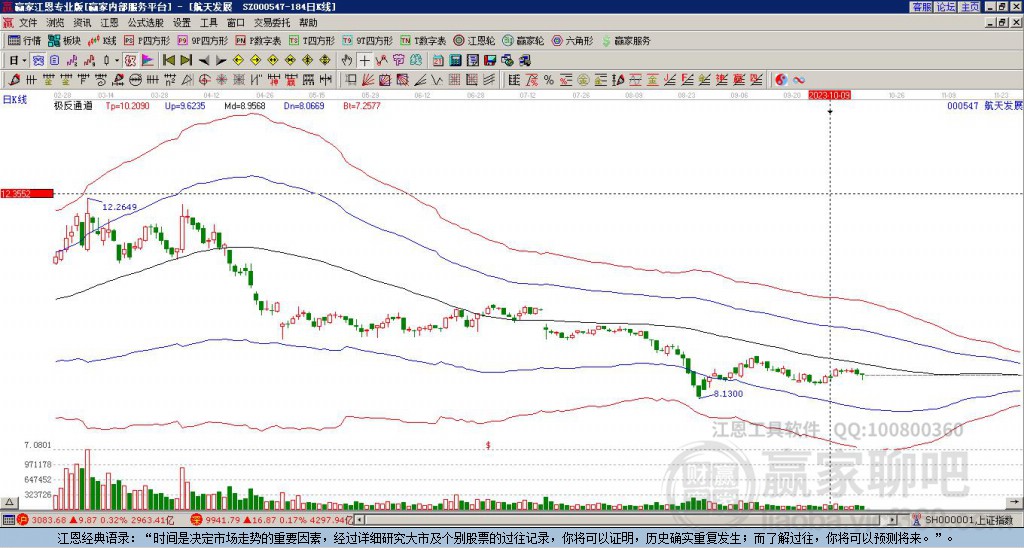Toggle the highlighted chart-mode button beside 日
1024x548 pixels.
(x=39, y=61)
